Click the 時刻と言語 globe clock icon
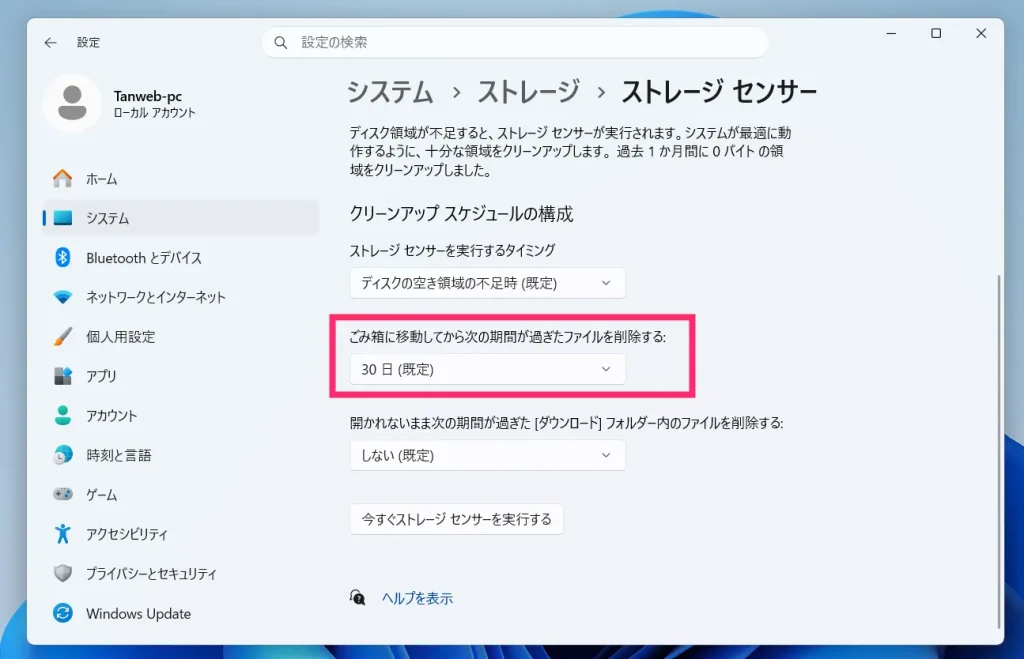Screen dimensions: 1024x659 click(63, 455)
